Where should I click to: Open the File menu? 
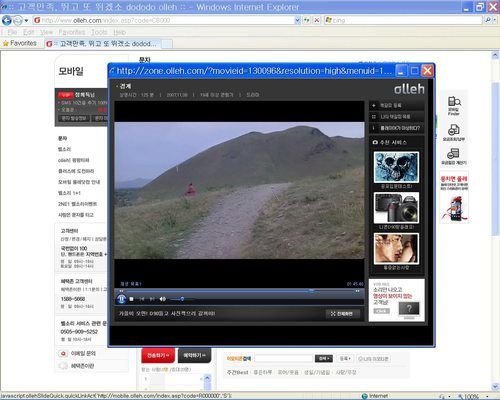[x=12, y=32]
